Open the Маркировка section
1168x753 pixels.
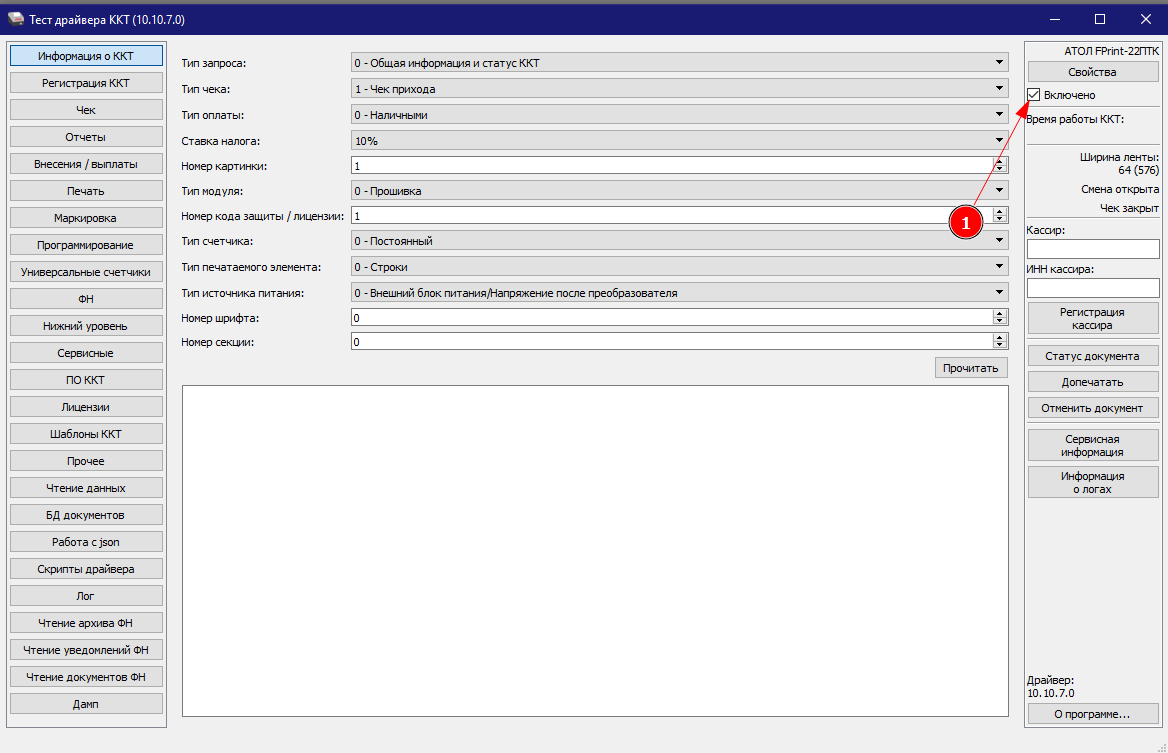[x=86, y=217]
